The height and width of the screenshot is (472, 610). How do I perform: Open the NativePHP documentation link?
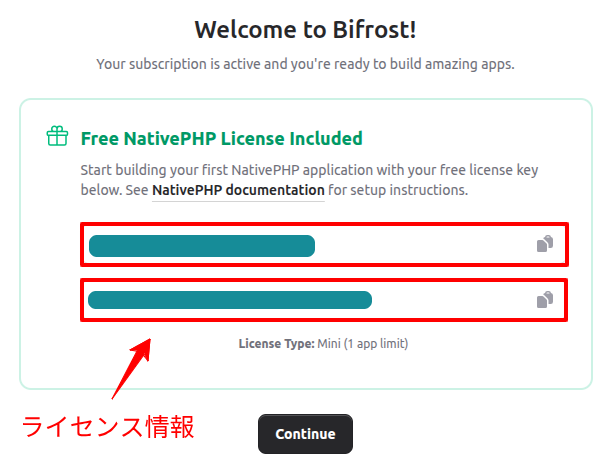(x=238, y=189)
